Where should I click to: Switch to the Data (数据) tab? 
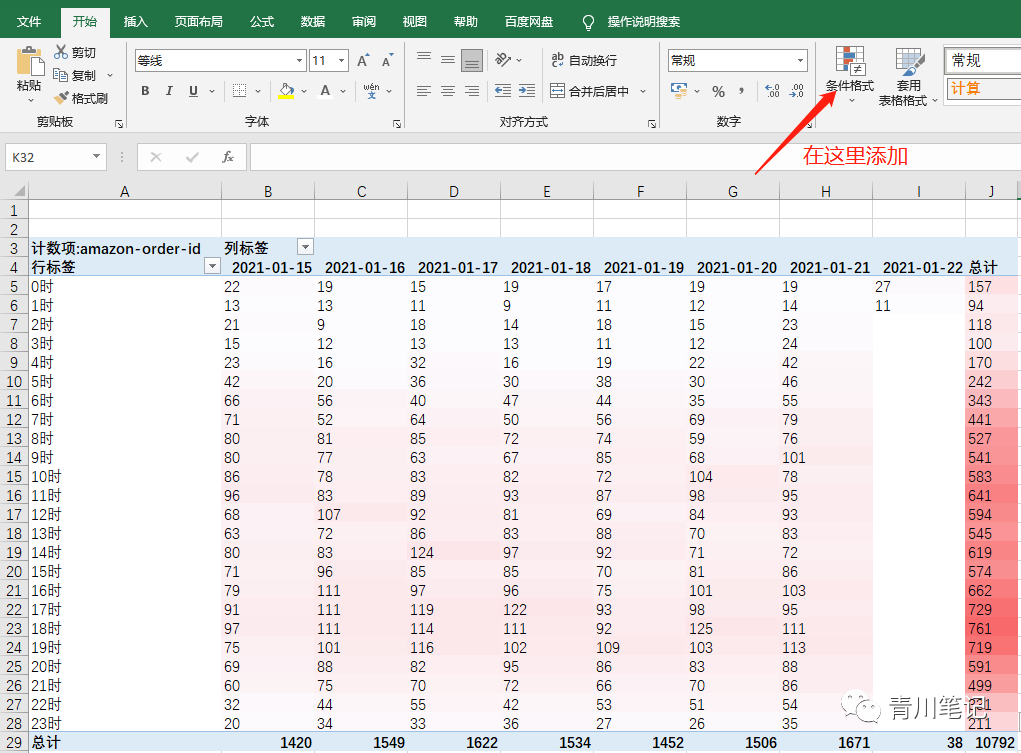[313, 21]
